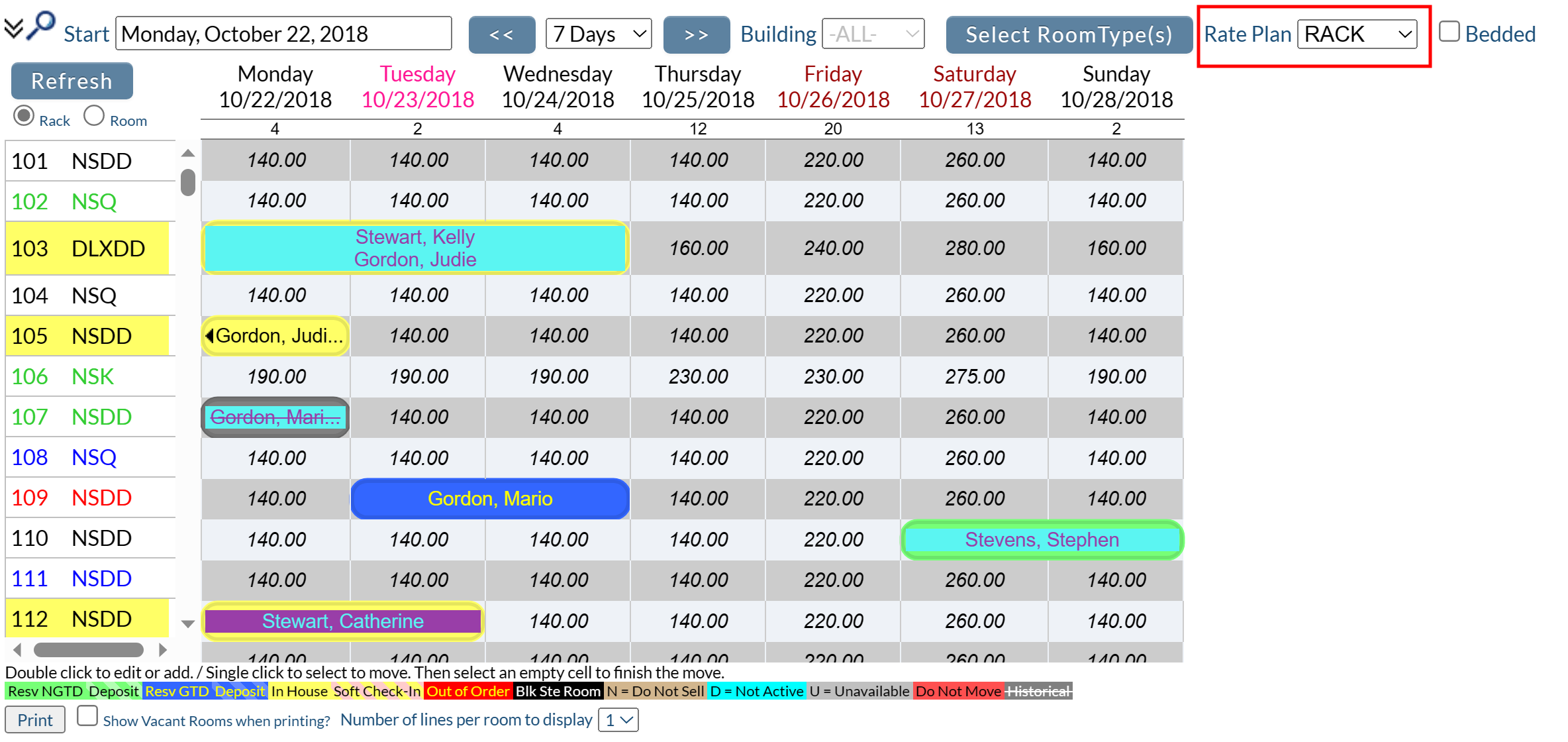The image size is (1568, 742).
Task: Click room 110 NSDD row label
Action: (x=90, y=538)
